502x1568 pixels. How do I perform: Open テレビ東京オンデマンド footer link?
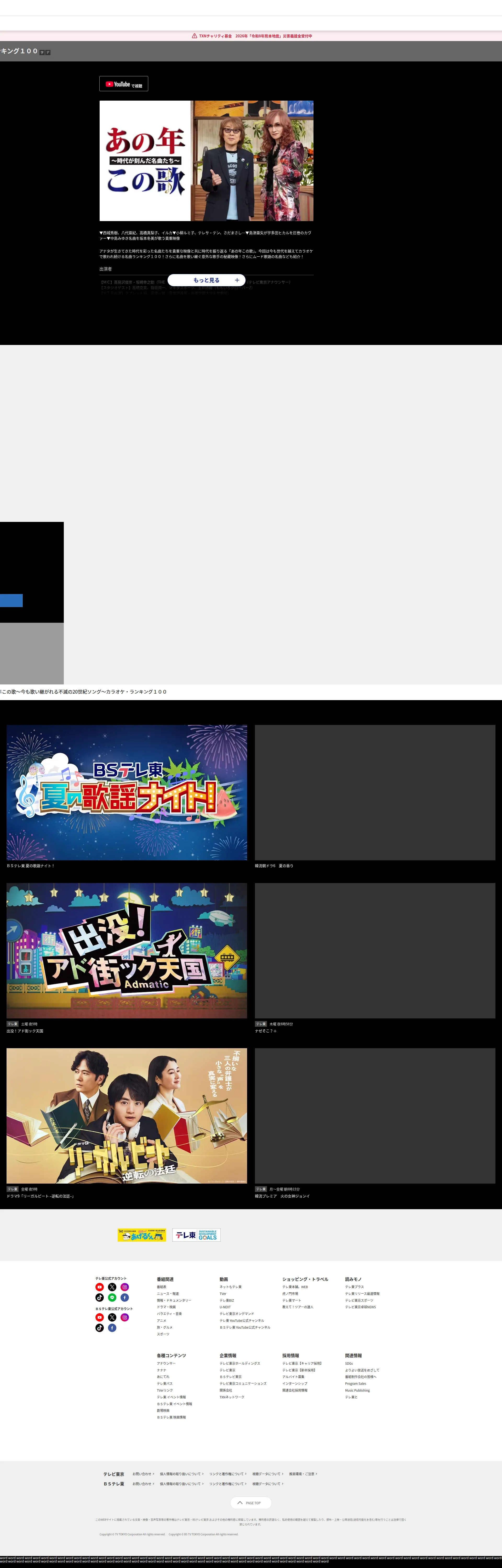click(237, 1313)
